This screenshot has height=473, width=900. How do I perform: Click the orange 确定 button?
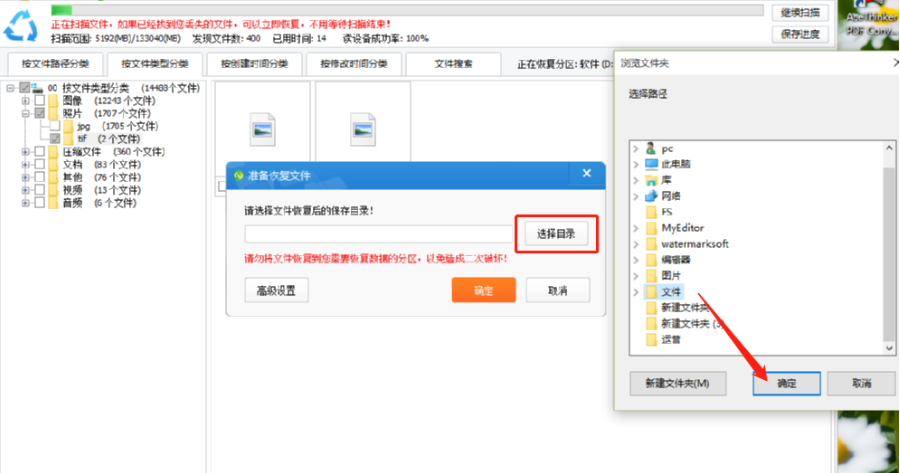coord(483,290)
